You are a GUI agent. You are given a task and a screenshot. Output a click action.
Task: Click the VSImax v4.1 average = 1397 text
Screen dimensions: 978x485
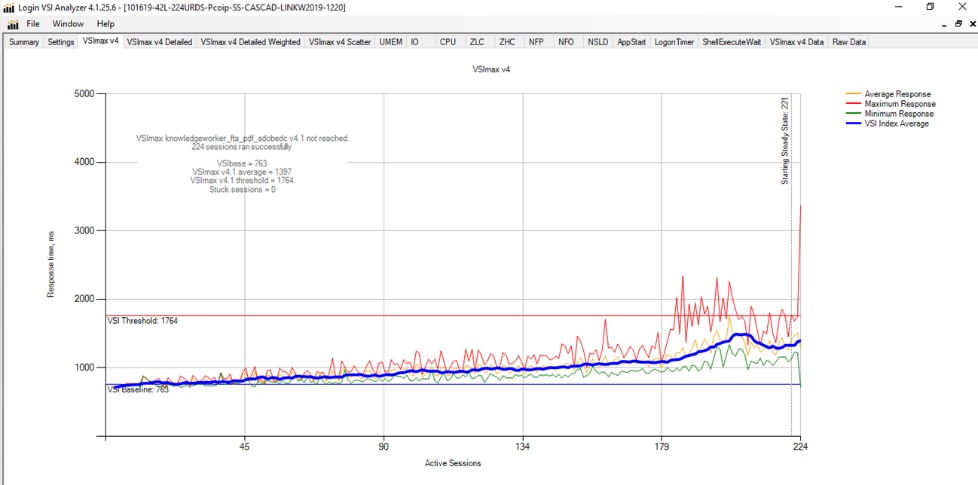[243, 171]
